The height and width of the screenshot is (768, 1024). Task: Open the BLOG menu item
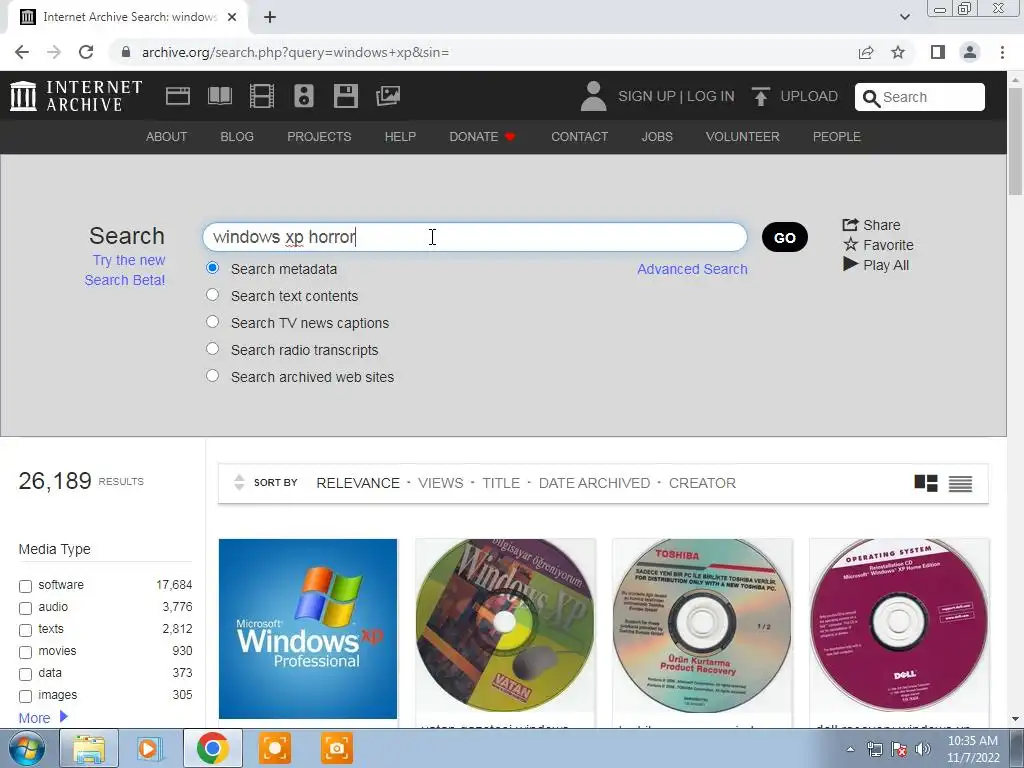[237, 136]
